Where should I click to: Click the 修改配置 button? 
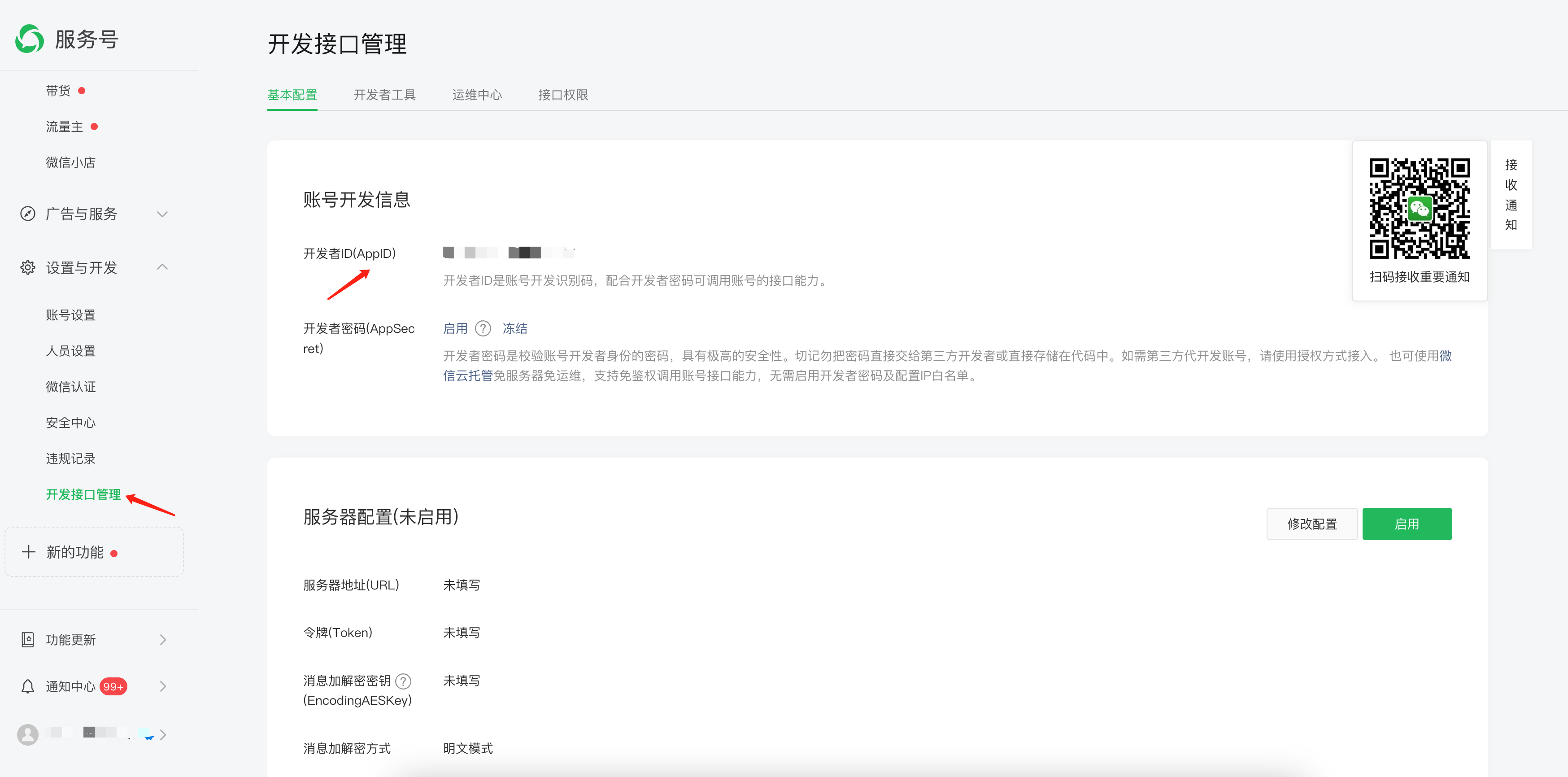1312,524
